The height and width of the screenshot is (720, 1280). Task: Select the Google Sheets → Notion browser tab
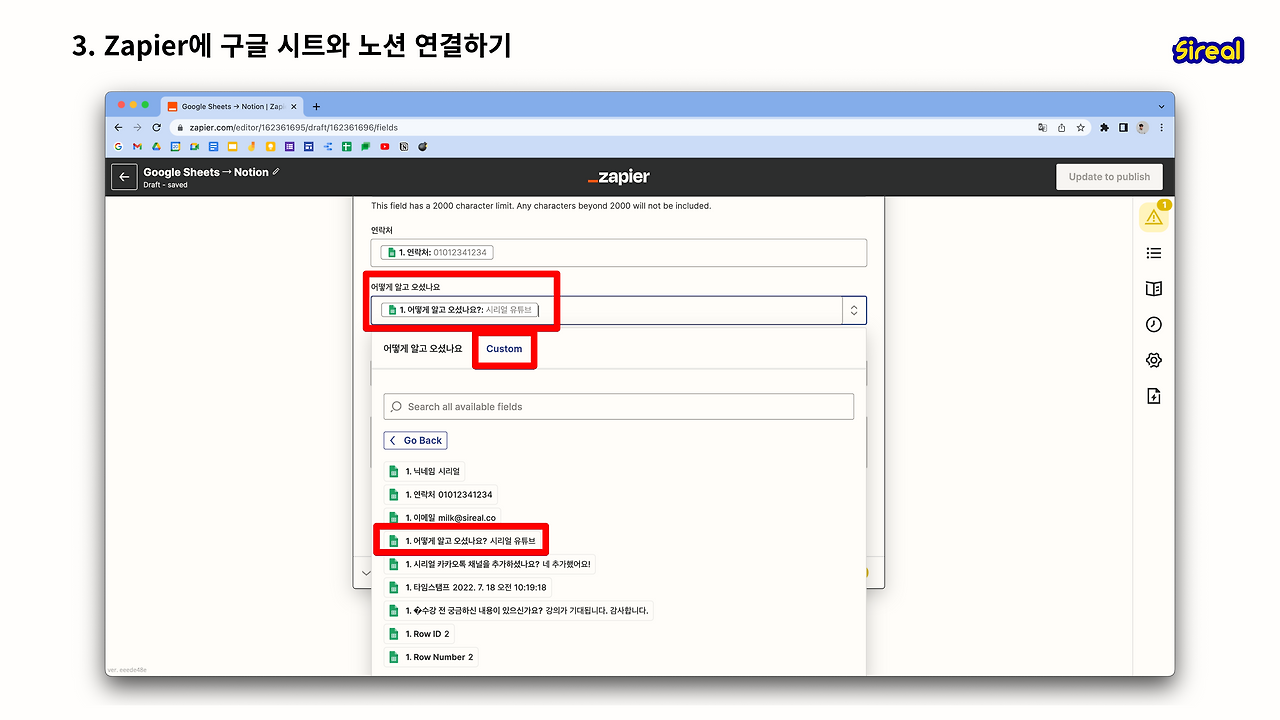(x=231, y=106)
